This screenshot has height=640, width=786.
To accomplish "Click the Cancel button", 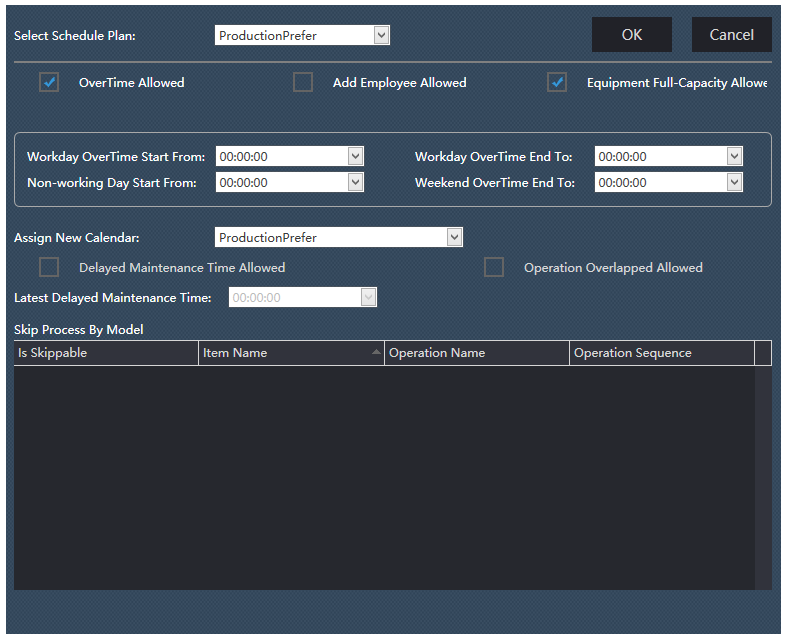I will [731, 35].
